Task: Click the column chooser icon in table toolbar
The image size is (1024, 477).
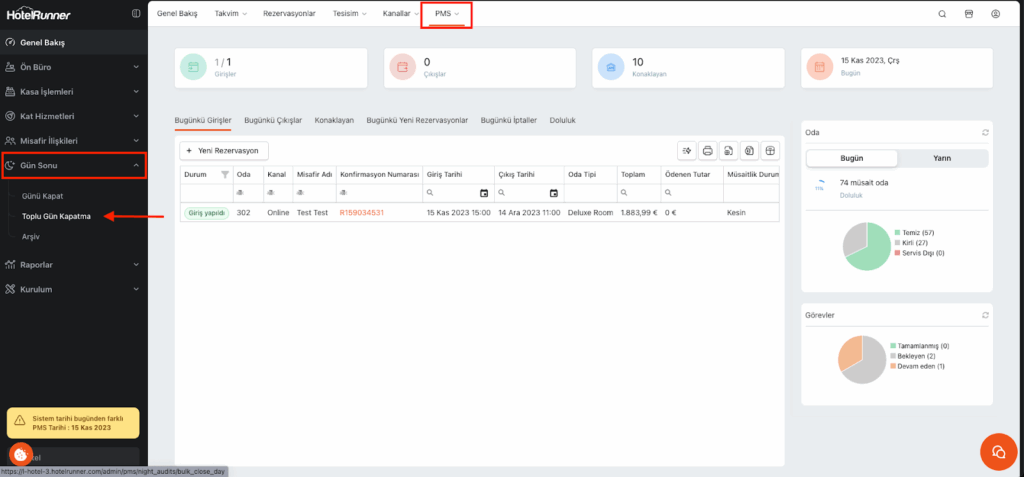Action: coord(769,151)
